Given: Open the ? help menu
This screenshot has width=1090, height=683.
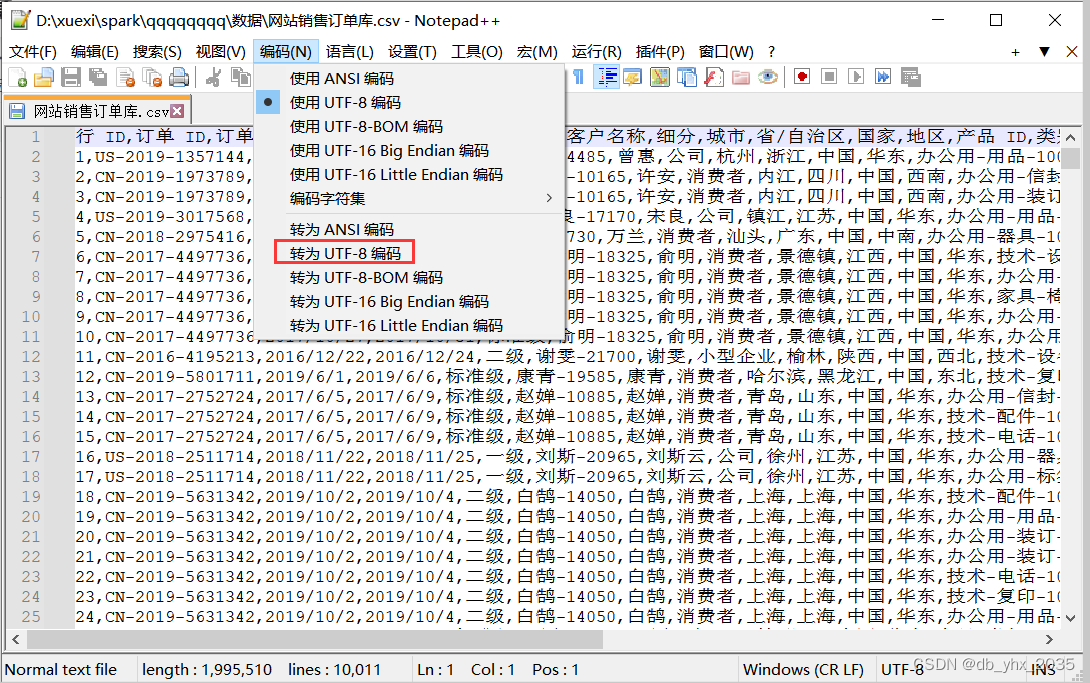Looking at the screenshot, I should (772, 52).
